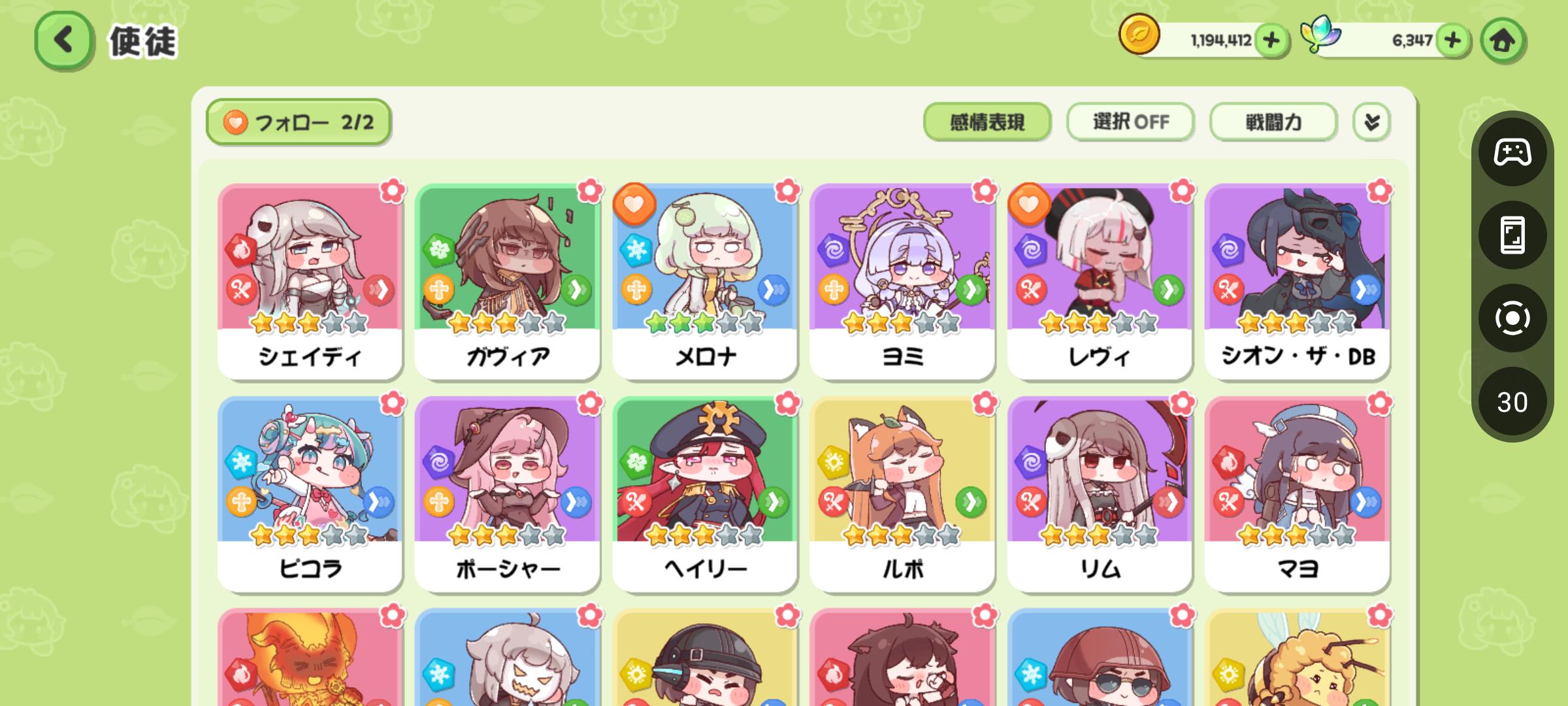Toggle the 選択 OFF selection mode

(1130, 122)
